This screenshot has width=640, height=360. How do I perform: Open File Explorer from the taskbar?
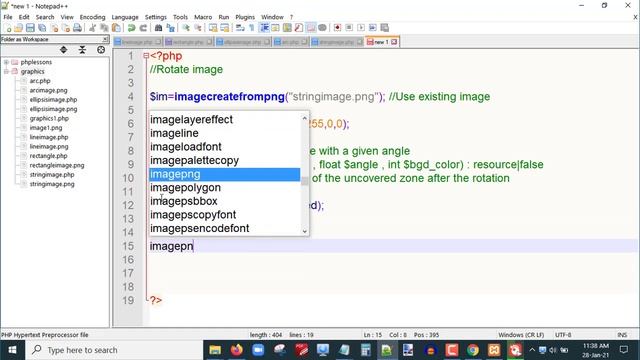[215, 350]
